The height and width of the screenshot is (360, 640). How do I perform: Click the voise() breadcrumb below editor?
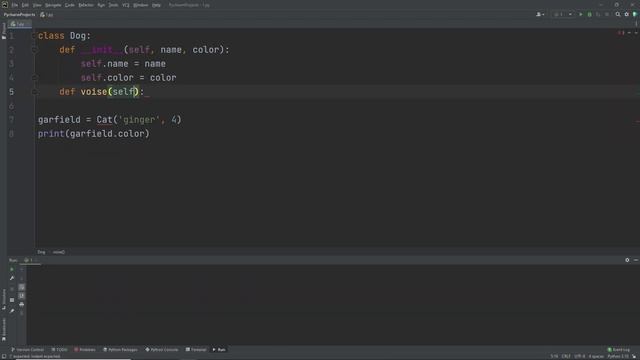coord(59,252)
